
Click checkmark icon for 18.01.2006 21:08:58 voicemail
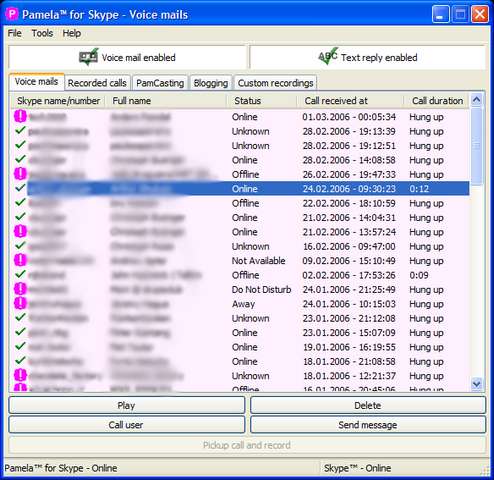coord(20,361)
